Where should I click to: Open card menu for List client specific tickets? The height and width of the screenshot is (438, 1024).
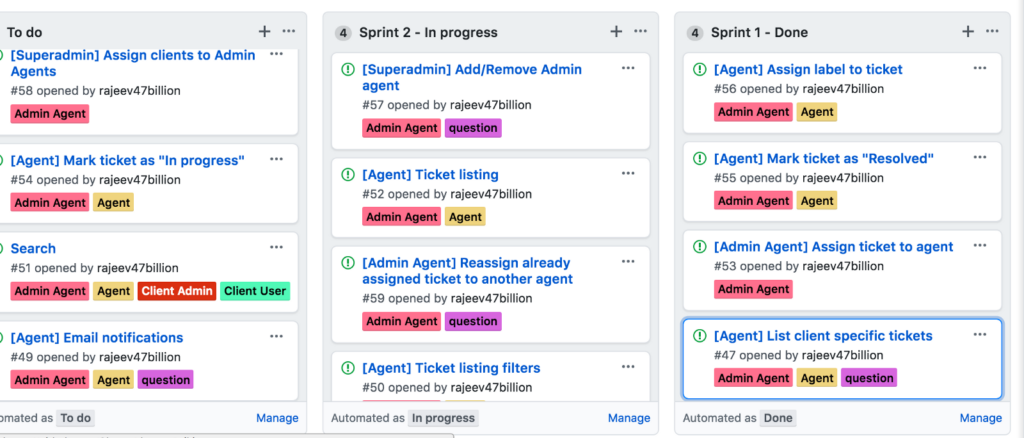point(980,334)
